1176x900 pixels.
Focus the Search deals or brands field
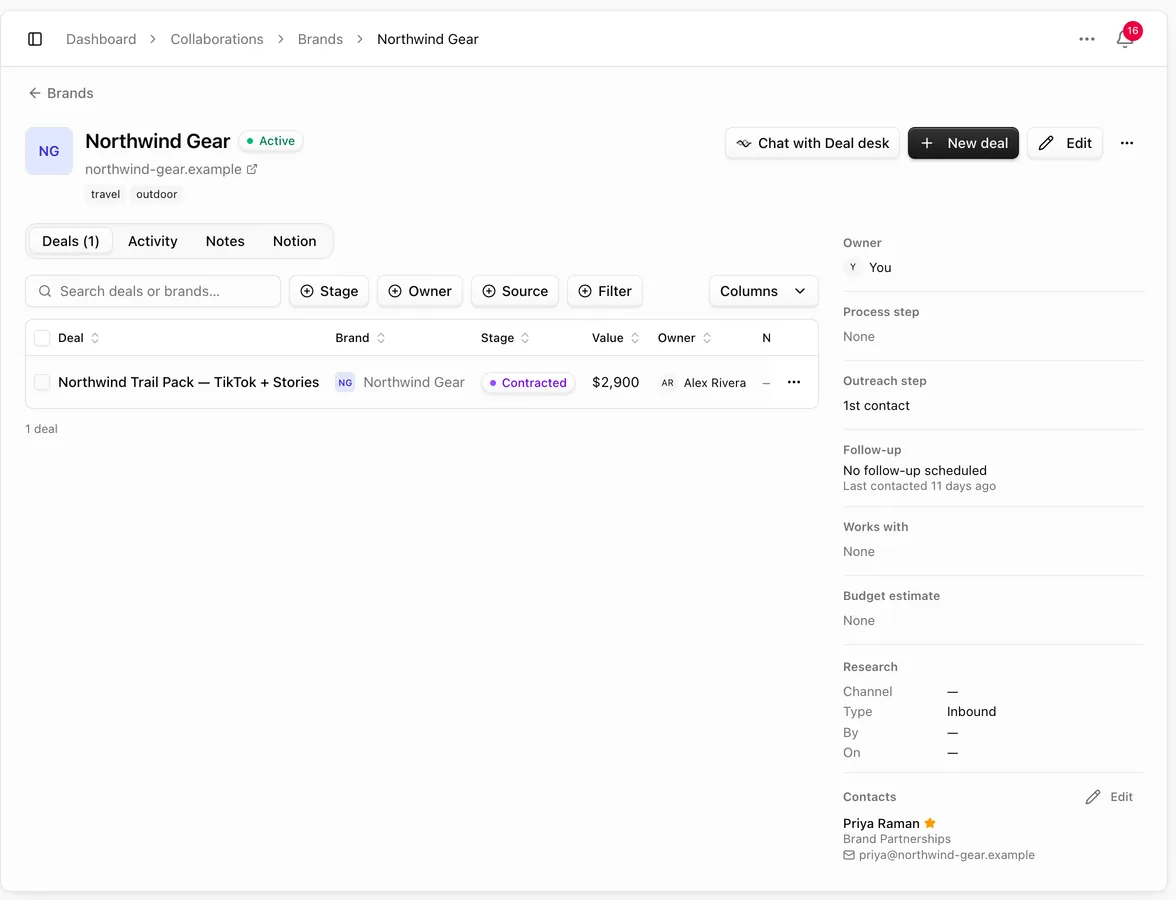pyautogui.click(x=153, y=291)
